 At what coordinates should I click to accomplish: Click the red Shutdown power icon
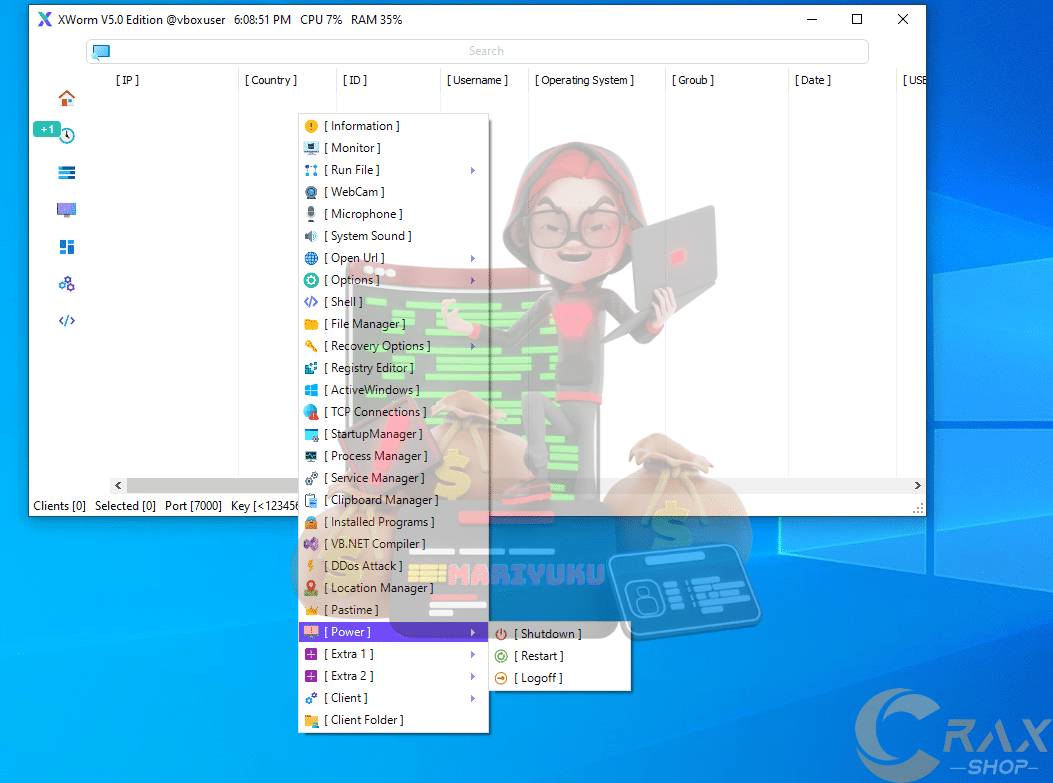click(502, 634)
